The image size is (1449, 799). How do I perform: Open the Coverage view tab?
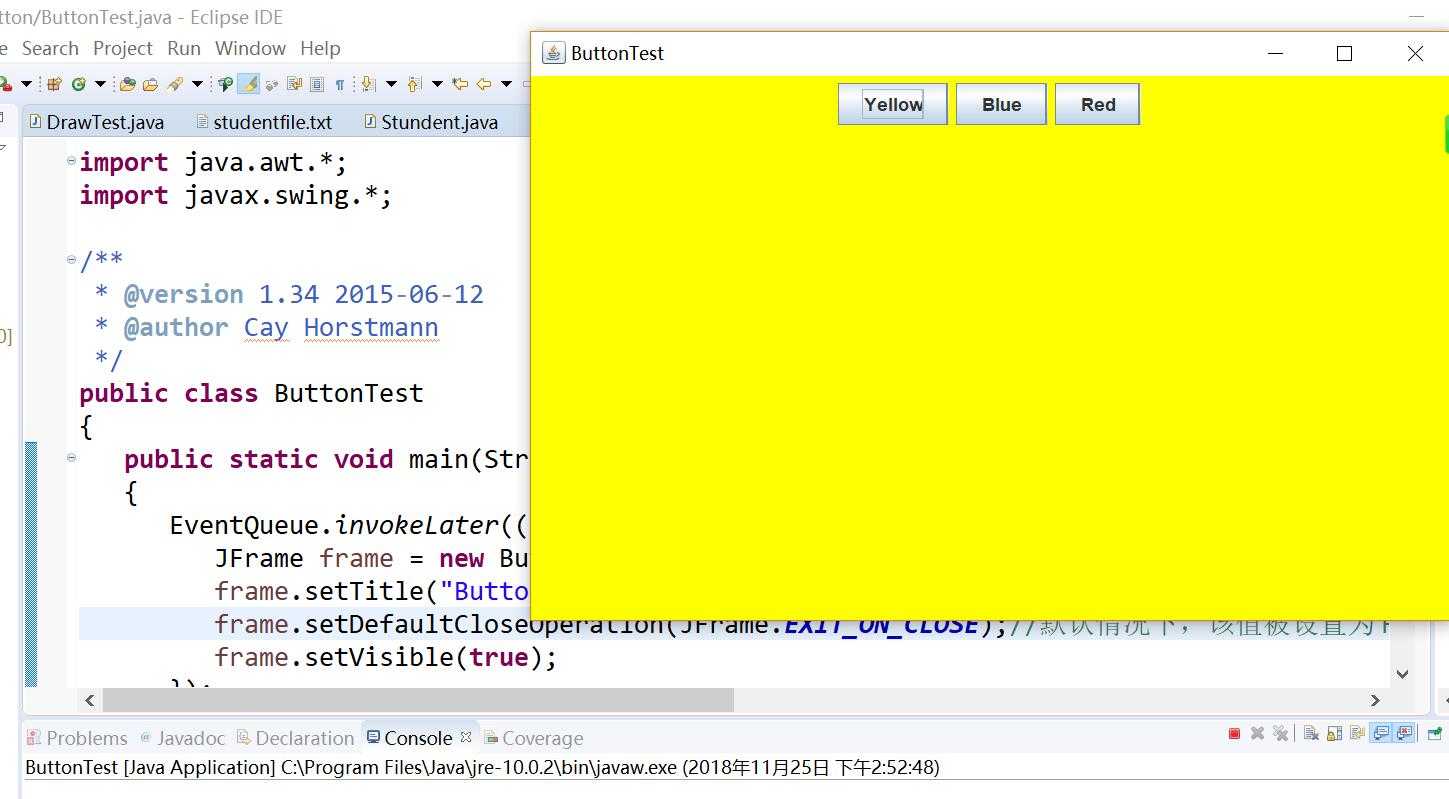tap(533, 738)
